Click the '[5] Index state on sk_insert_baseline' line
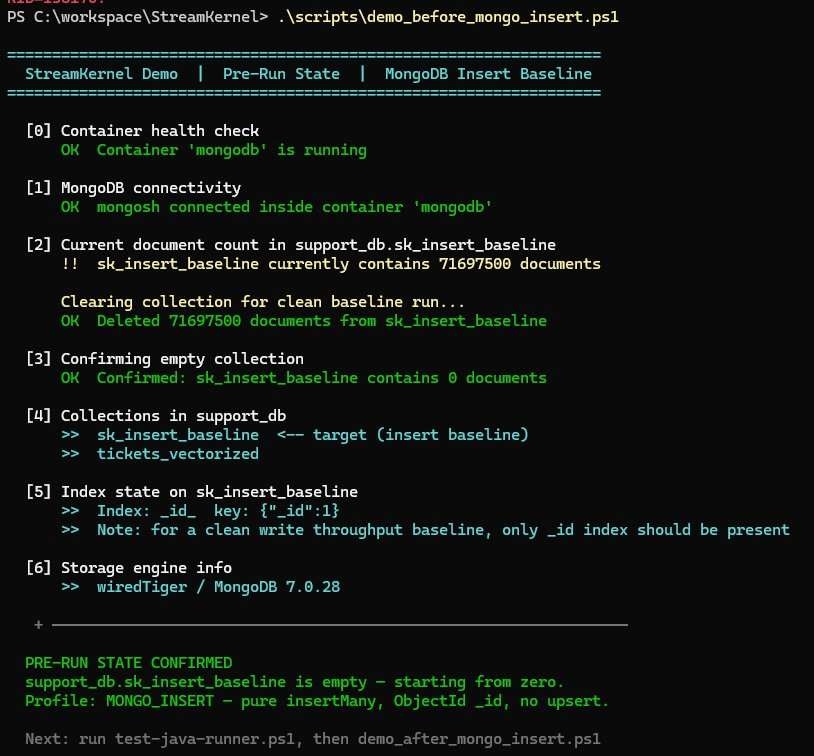Image resolution: width=814 pixels, height=756 pixels. 192,492
